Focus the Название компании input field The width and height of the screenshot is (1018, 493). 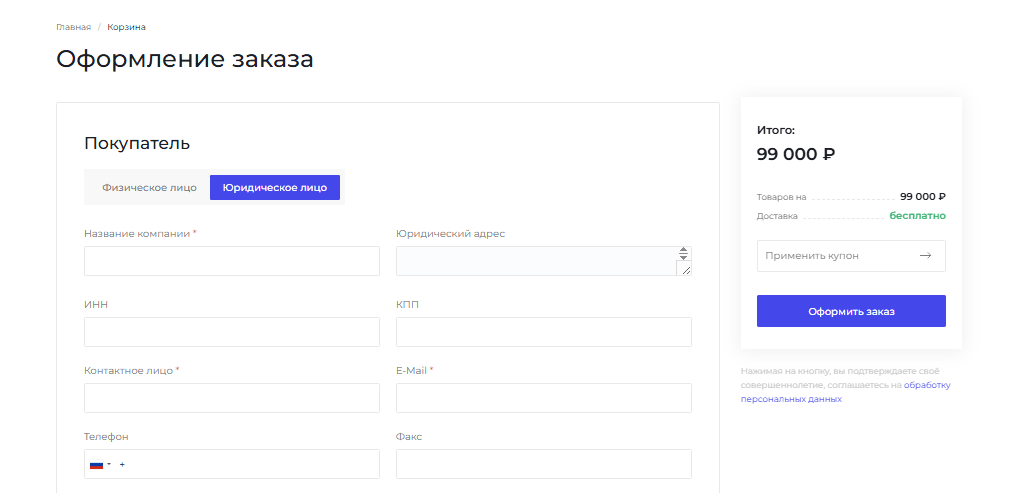pos(231,261)
